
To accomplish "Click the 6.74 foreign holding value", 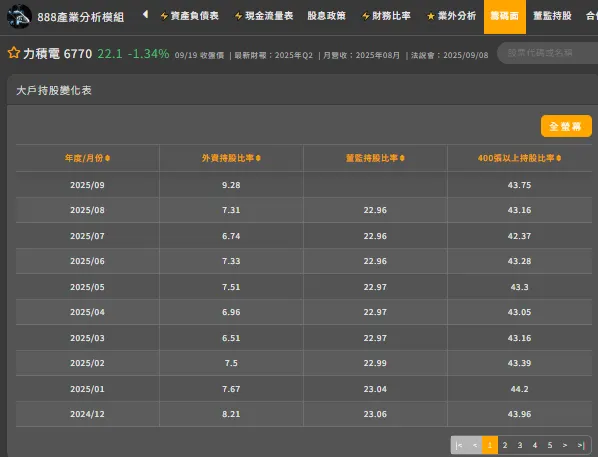I will click(x=231, y=236).
